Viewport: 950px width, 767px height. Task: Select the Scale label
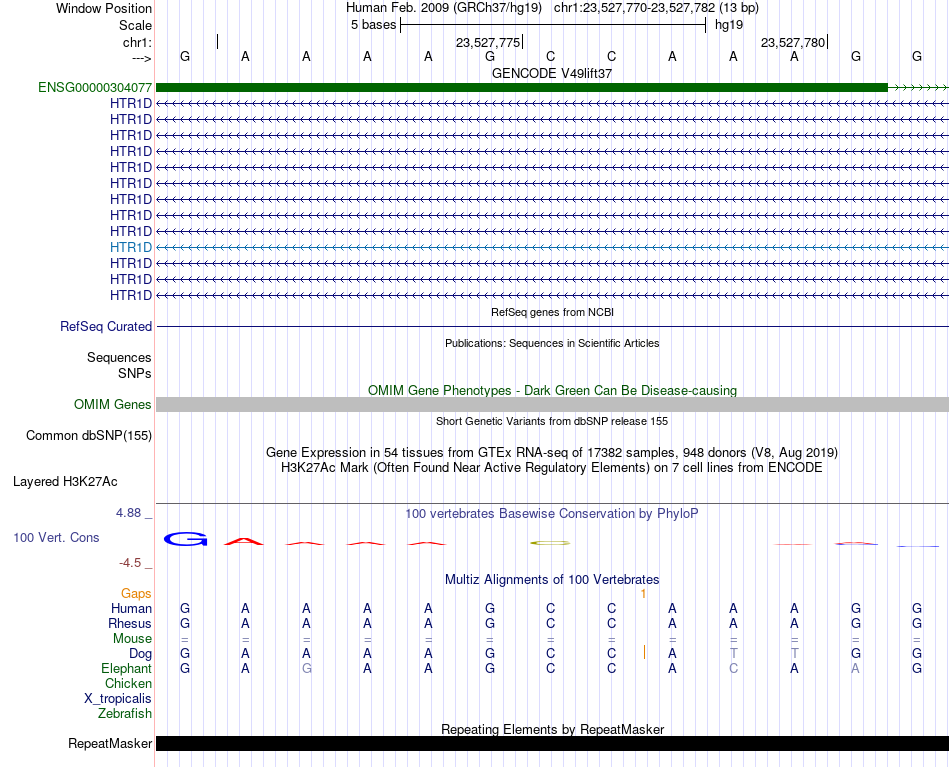(x=135, y=25)
